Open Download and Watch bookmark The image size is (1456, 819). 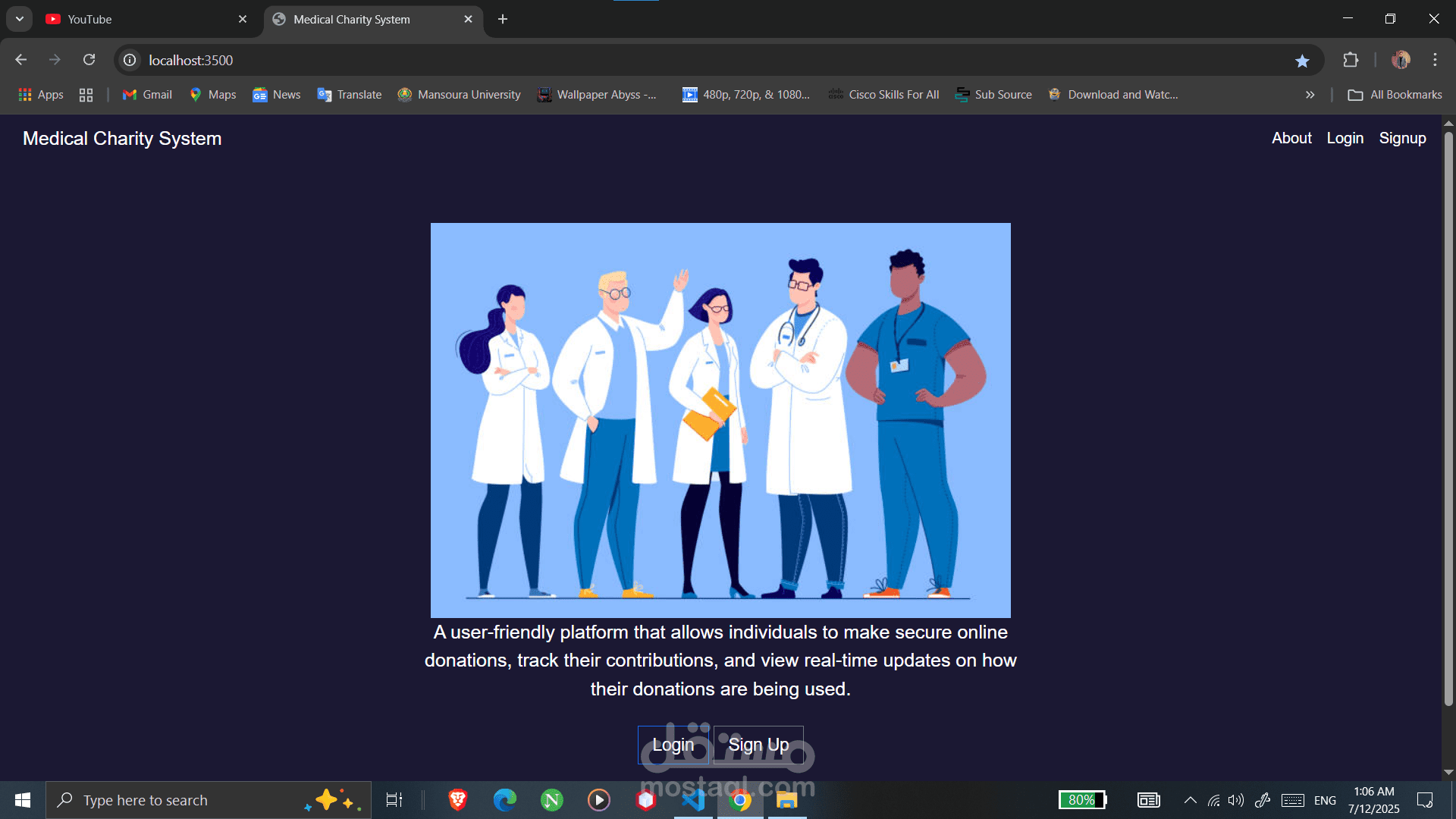point(1113,95)
